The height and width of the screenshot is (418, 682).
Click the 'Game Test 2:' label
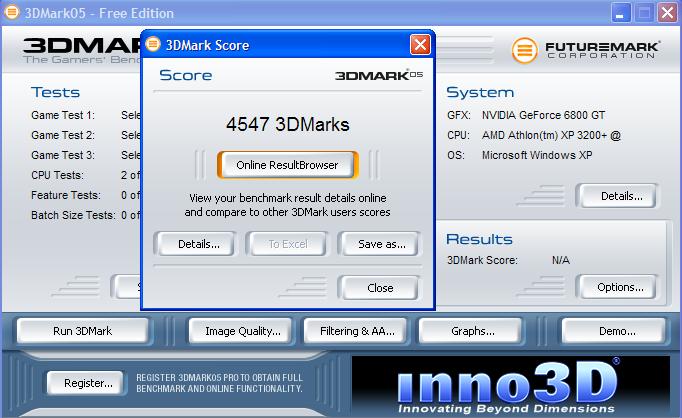tap(63, 135)
